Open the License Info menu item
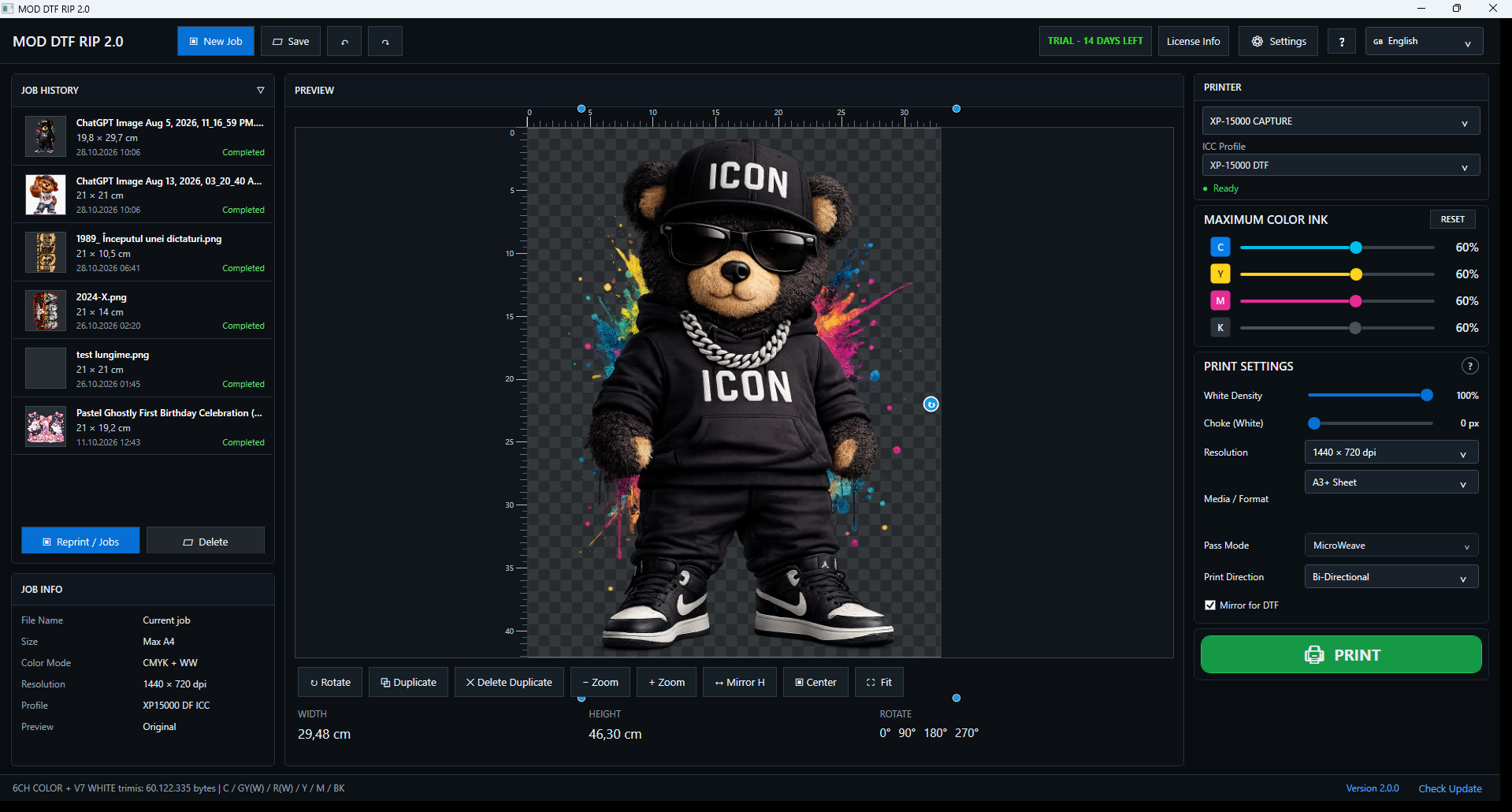The height and width of the screenshot is (812, 1512). [1193, 42]
